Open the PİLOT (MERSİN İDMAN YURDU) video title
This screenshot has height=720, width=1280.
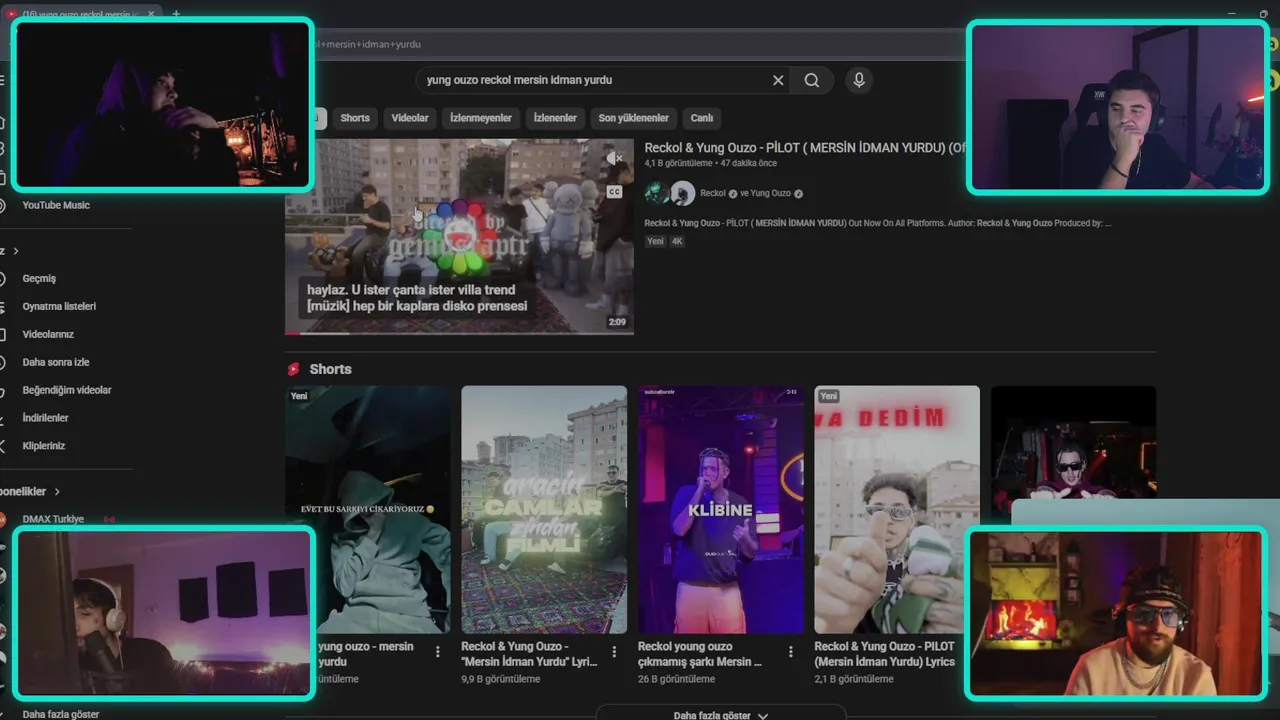click(805, 147)
